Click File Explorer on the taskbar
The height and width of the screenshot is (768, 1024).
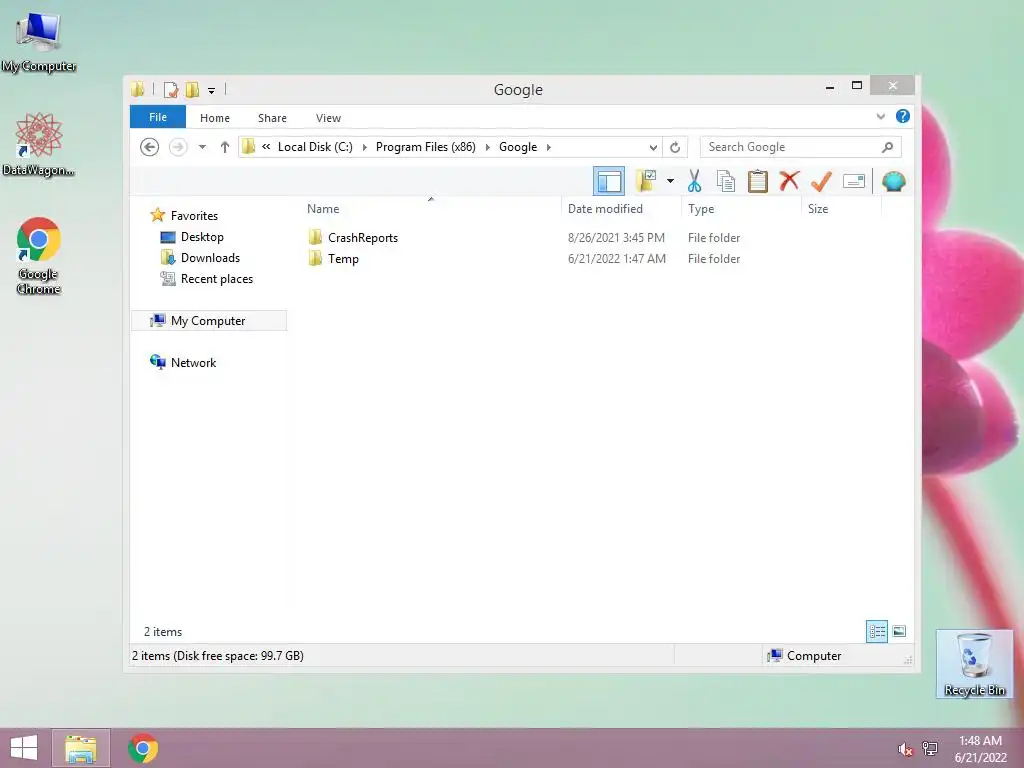[81, 748]
